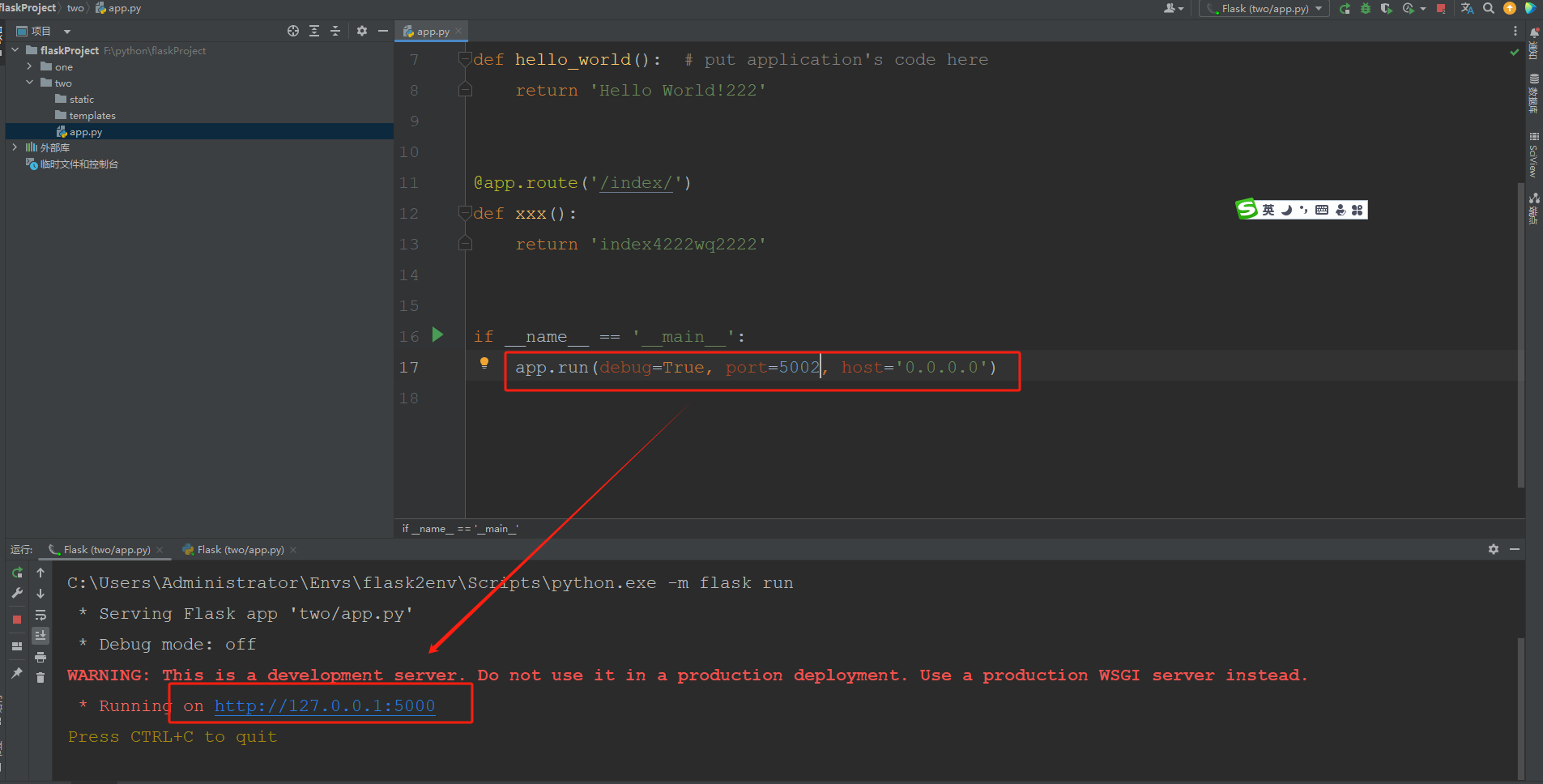The height and width of the screenshot is (784, 1543).
Task: Close the first Flask run tab
Action: (x=160, y=550)
